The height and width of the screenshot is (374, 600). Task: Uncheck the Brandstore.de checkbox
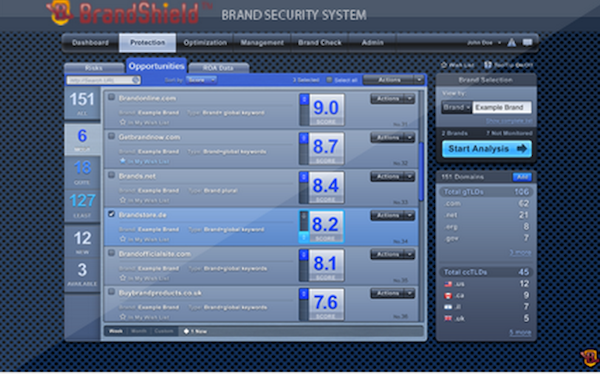(x=111, y=214)
